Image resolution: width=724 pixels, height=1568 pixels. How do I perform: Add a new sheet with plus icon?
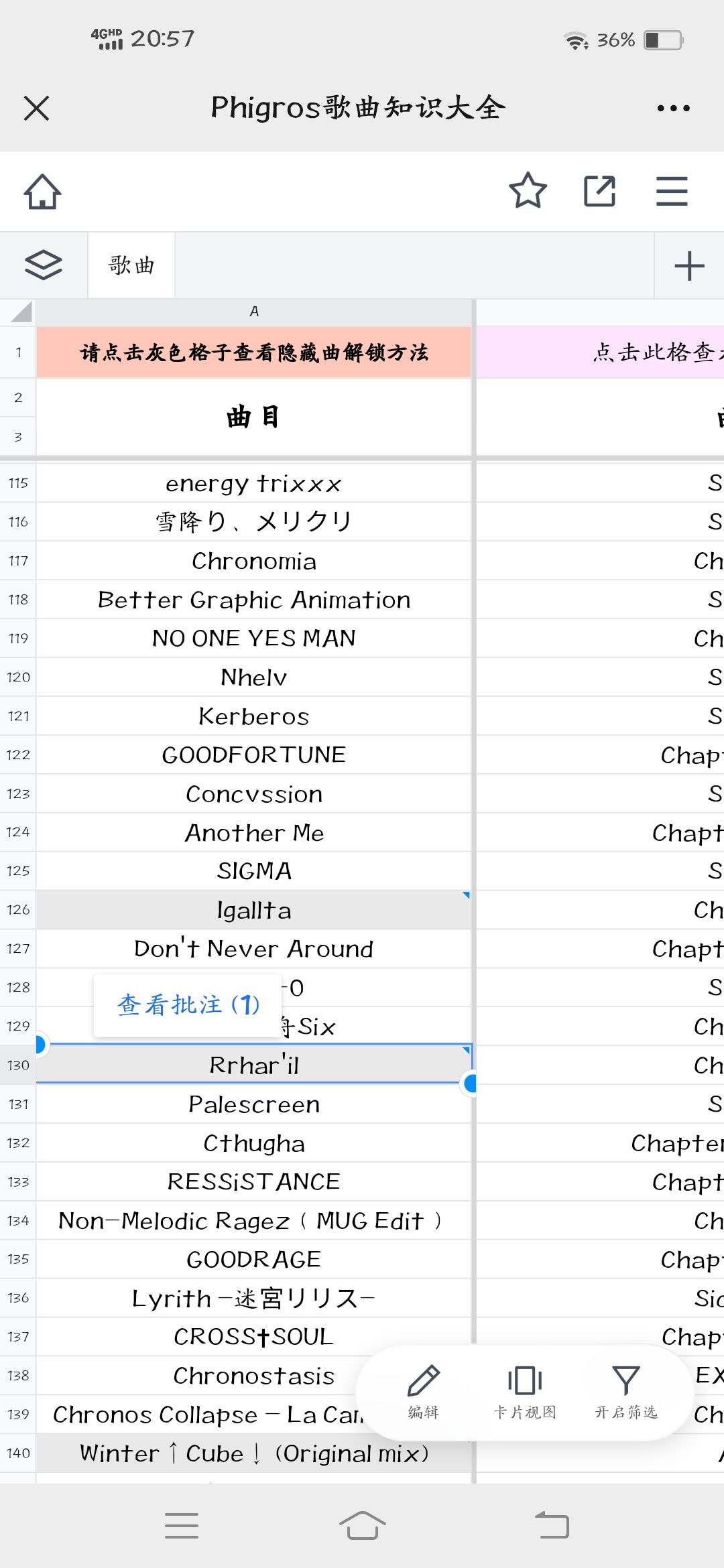point(689,265)
